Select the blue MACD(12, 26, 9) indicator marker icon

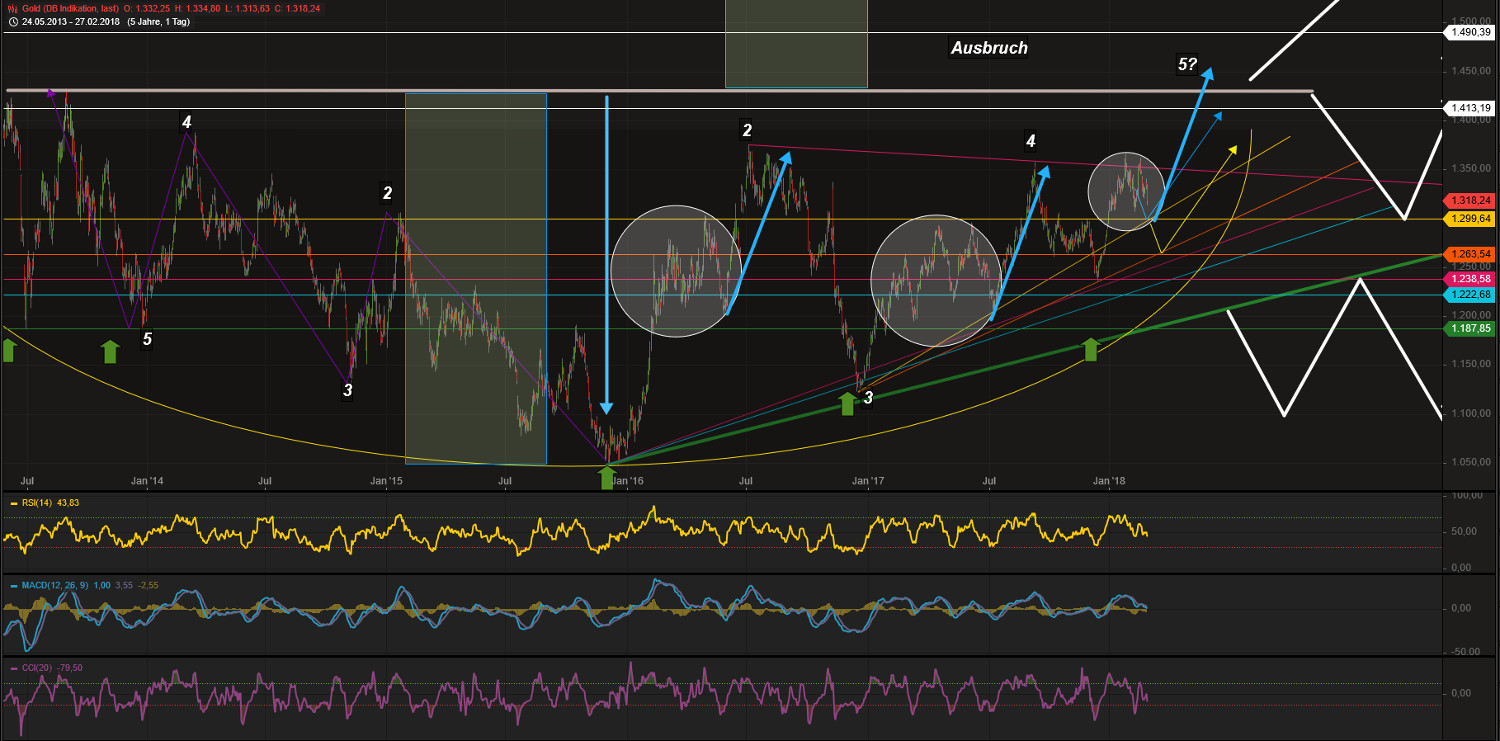point(13,585)
